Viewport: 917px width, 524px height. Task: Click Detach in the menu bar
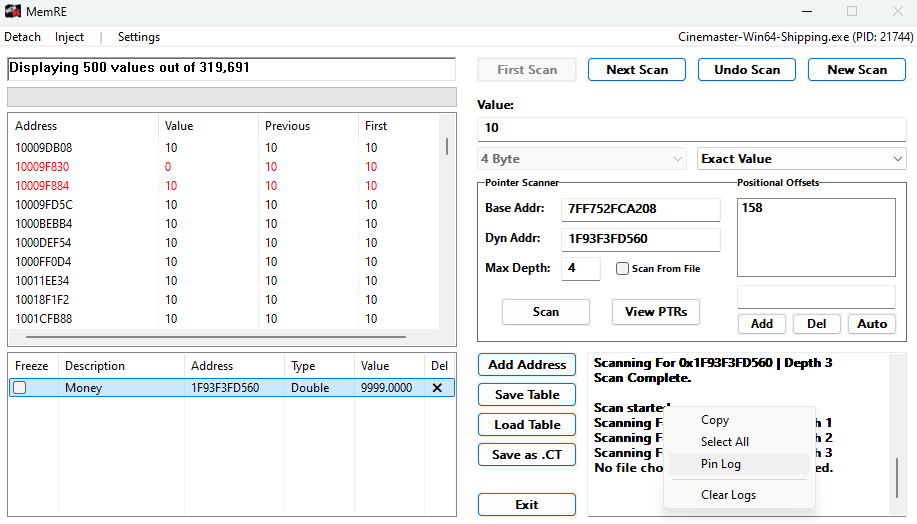pyautogui.click(x=23, y=37)
